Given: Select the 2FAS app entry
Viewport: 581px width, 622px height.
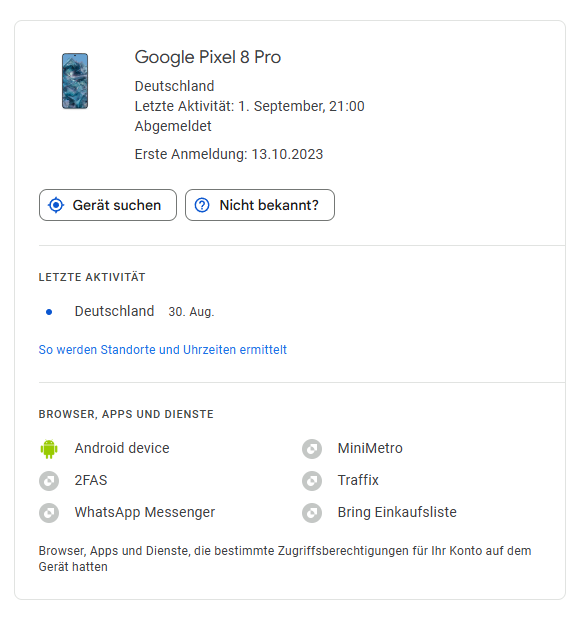Looking at the screenshot, I should (x=73, y=480).
